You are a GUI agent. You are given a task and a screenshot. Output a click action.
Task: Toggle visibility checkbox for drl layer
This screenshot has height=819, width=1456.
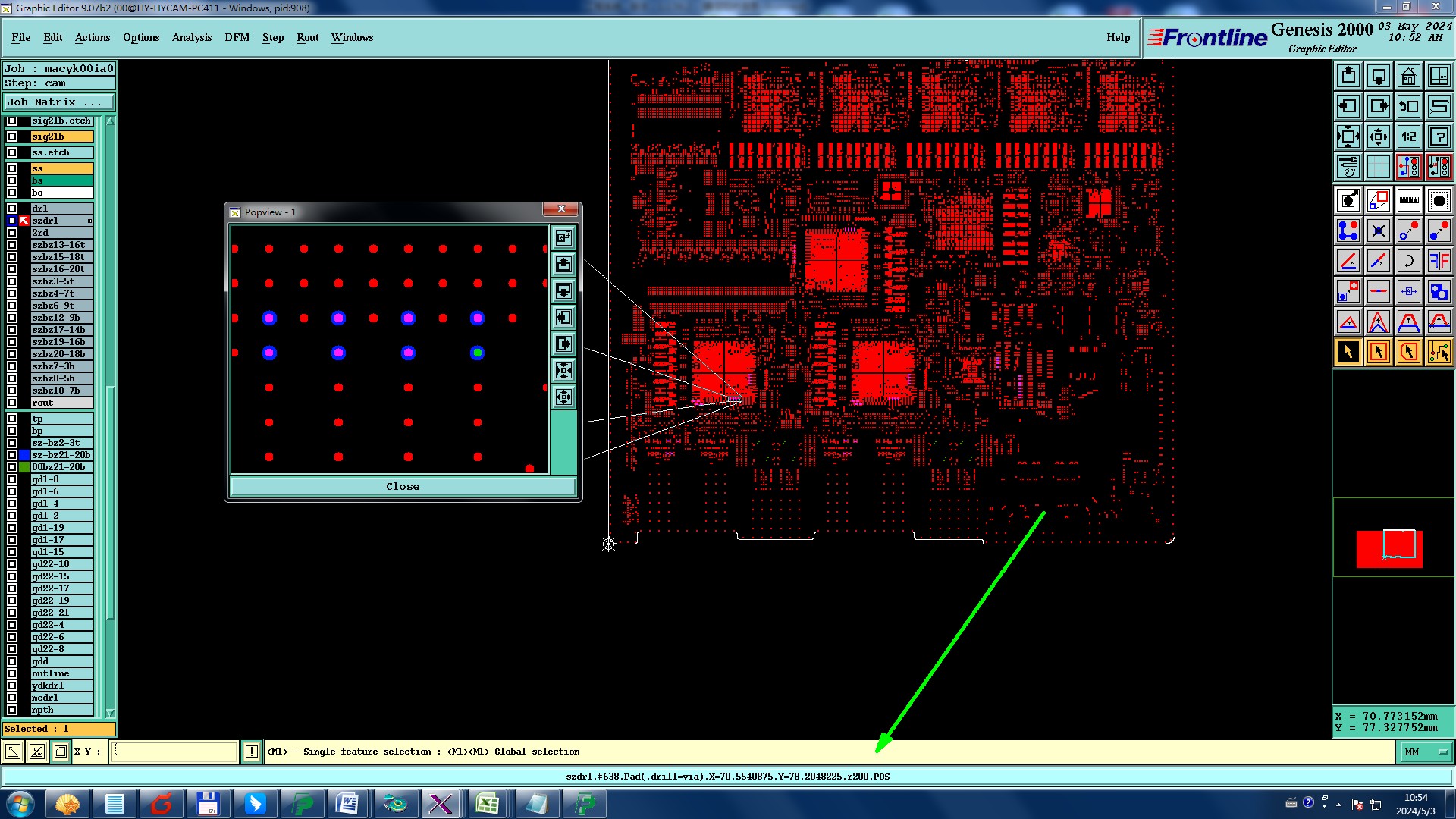pyautogui.click(x=12, y=209)
